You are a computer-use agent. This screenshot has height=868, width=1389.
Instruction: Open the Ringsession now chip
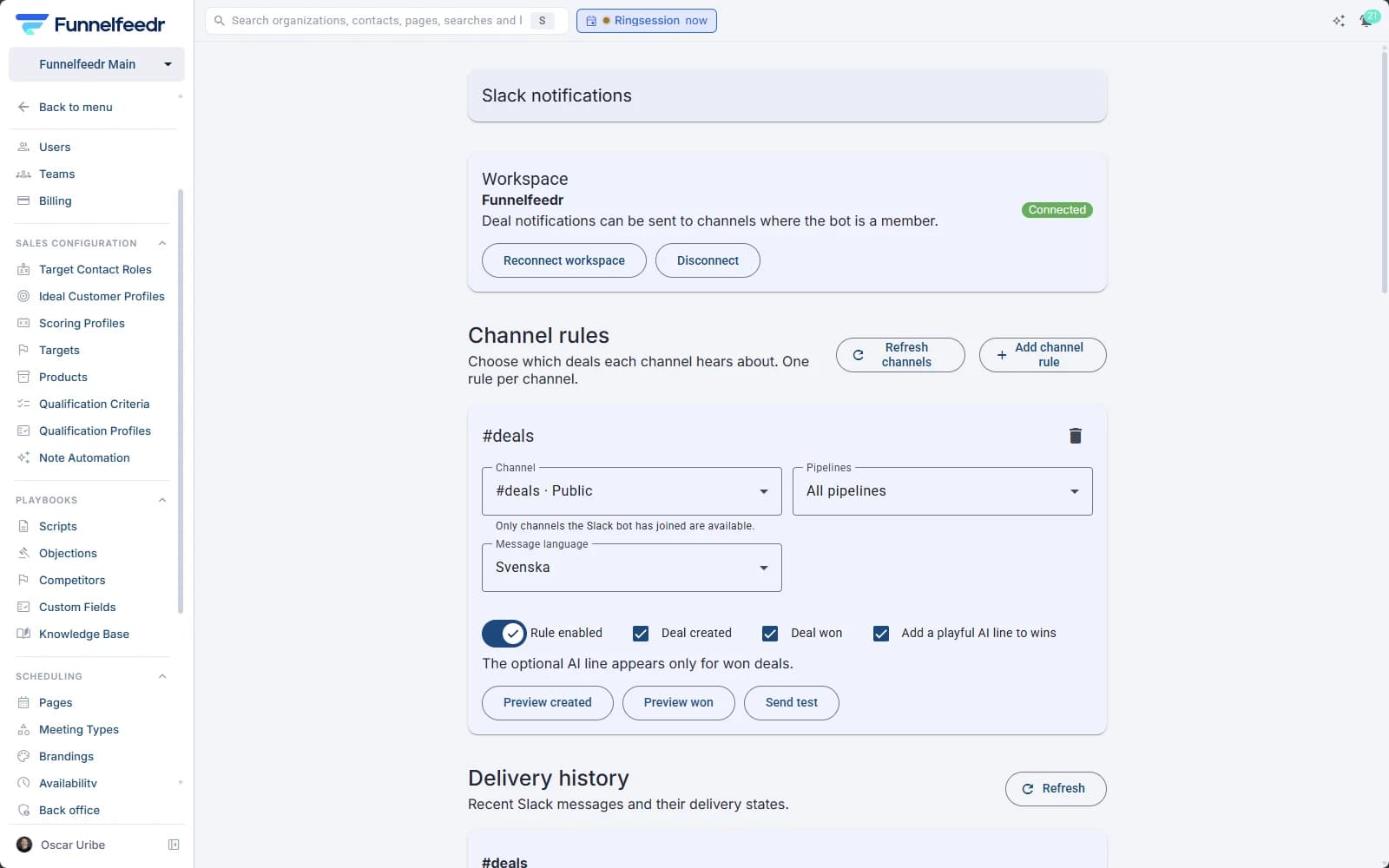click(647, 21)
